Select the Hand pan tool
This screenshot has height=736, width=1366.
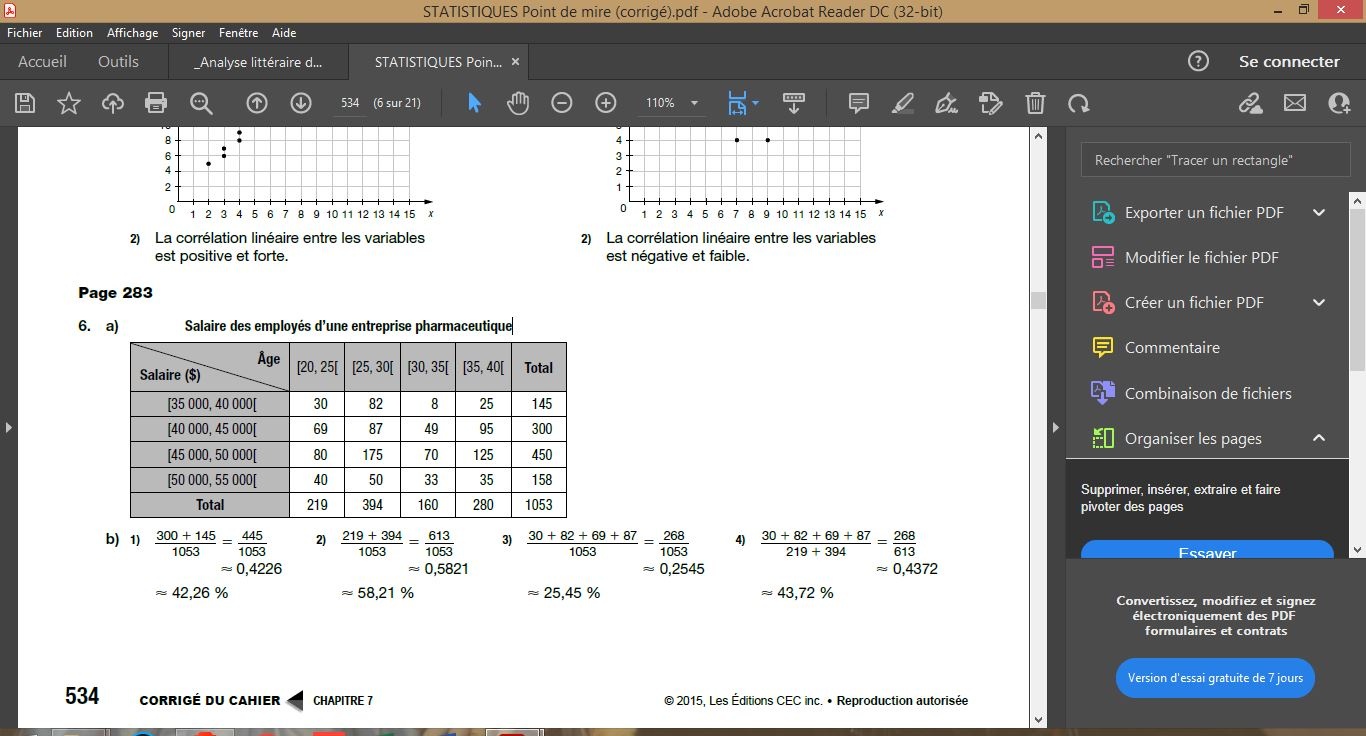518,103
